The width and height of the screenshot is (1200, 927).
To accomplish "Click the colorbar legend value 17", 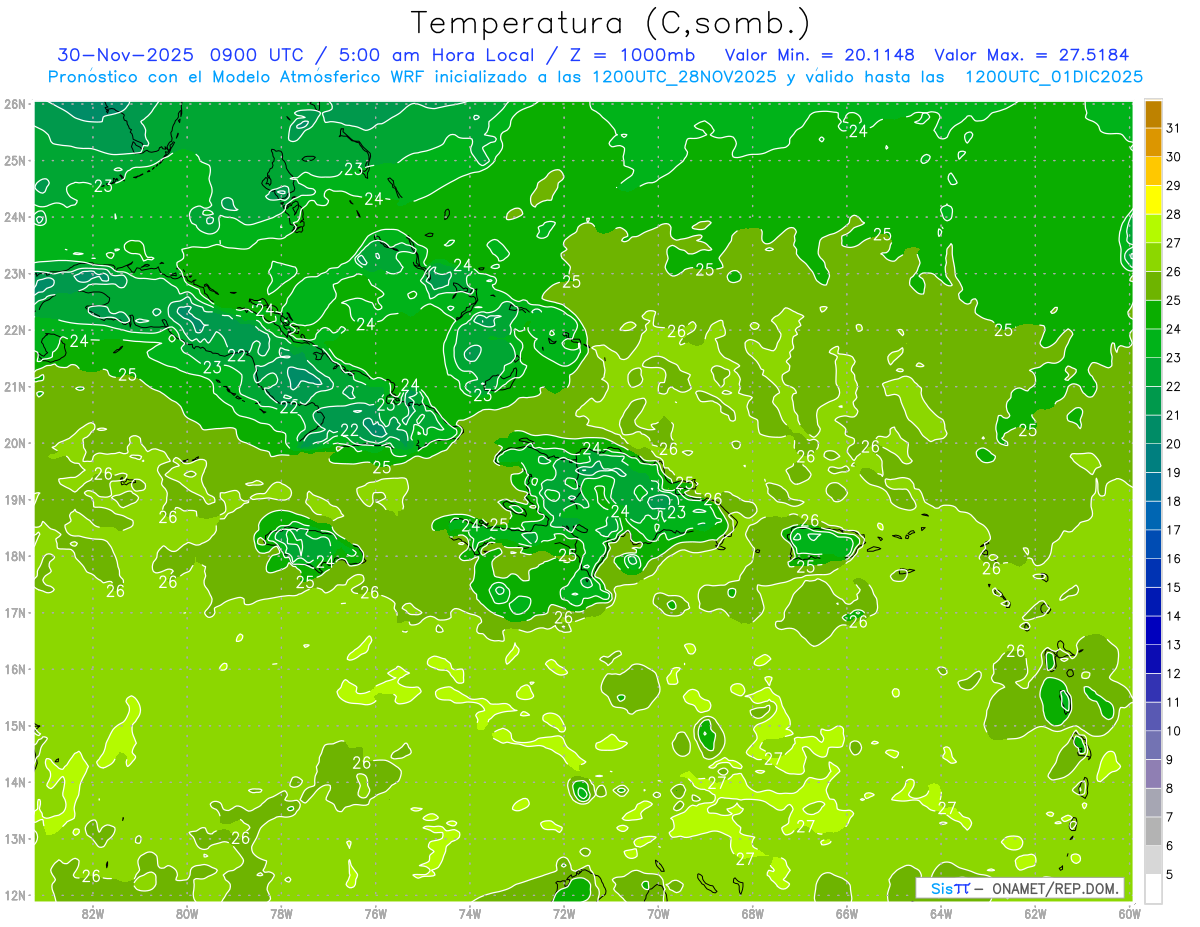I will pos(1174,530).
